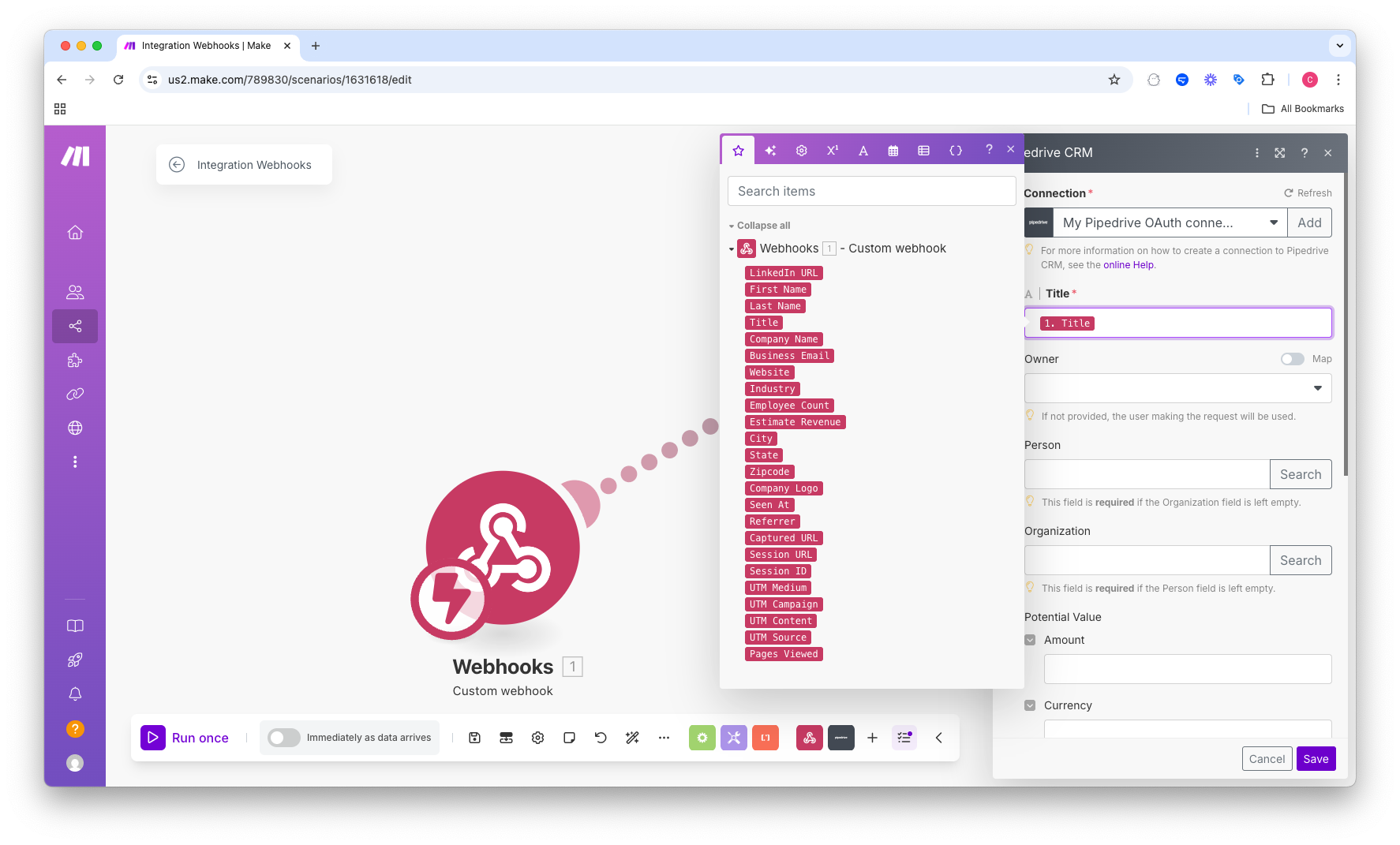Open the scenario inputs icon in toolbar
The height and width of the screenshot is (845, 1400).
click(x=506, y=738)
